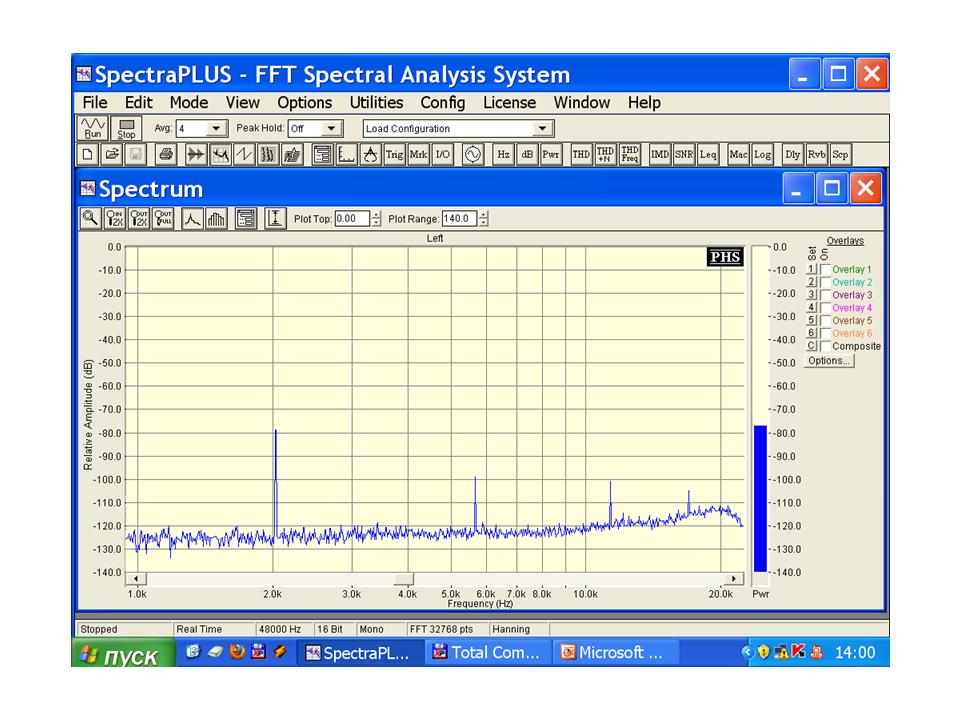
Task: Click the PHS phase button on plot
Action: click(x=725, y=257)
